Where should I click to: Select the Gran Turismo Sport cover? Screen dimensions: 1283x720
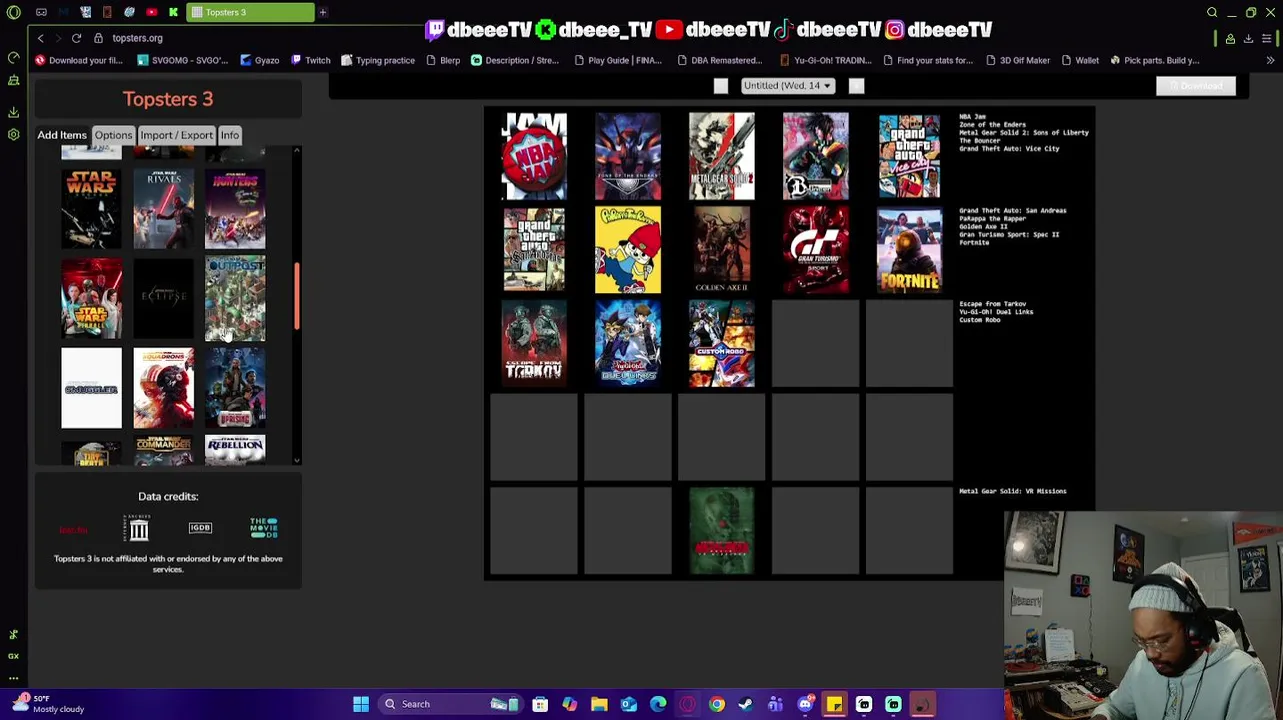pos(816,250)
